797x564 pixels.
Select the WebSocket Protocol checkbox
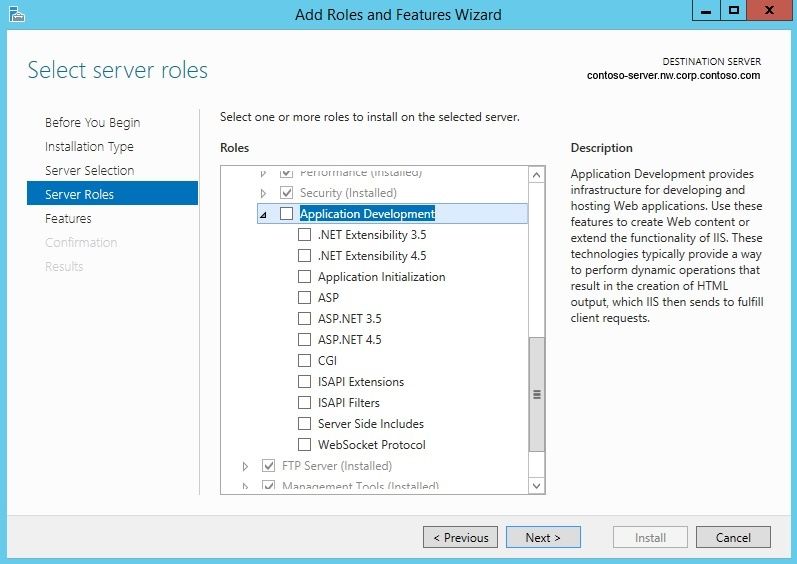pyautogui.click(x=304, y=444)
